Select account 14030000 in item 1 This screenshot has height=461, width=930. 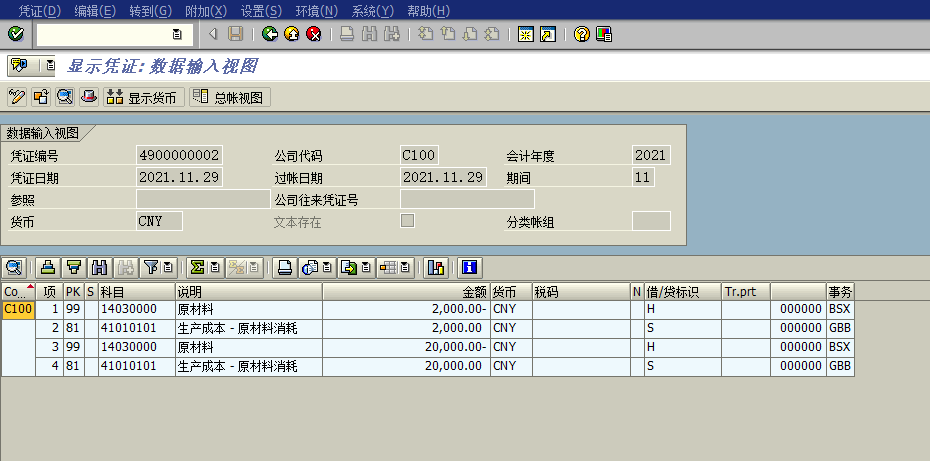[x=136, y=309]
